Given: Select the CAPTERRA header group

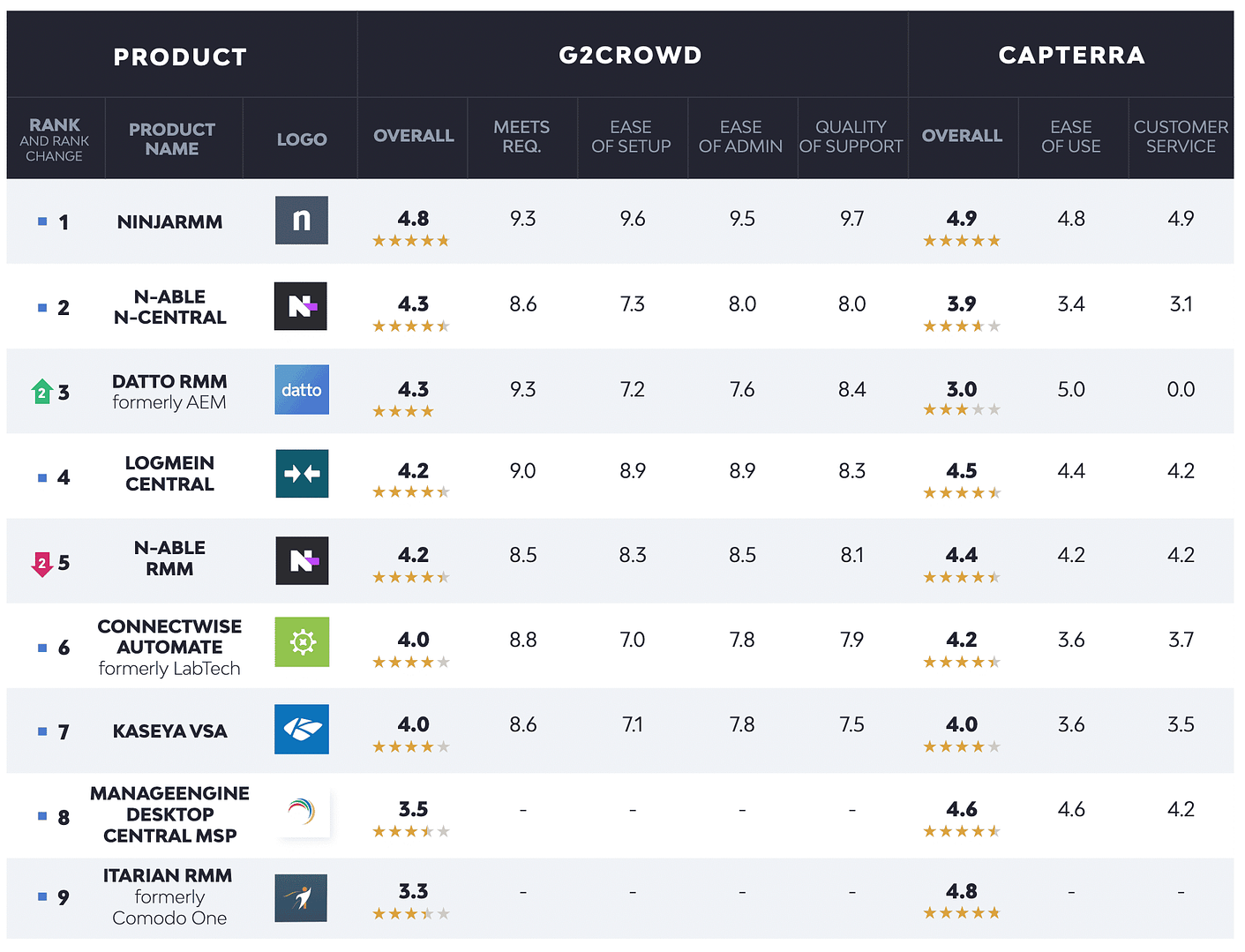Looking at the screenshot, I should 1071,55.
